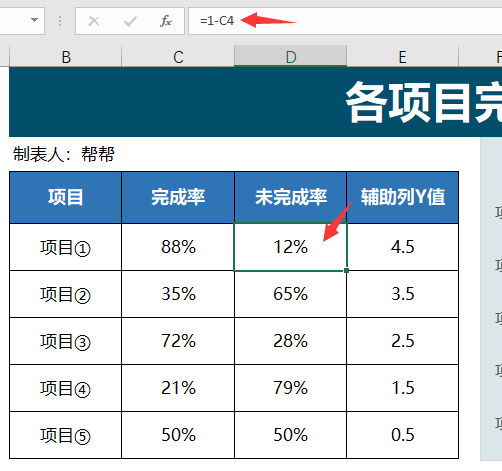Select the 项目④ cell
Viewport: 502px width, 471px height.
(x=66, y=388)
